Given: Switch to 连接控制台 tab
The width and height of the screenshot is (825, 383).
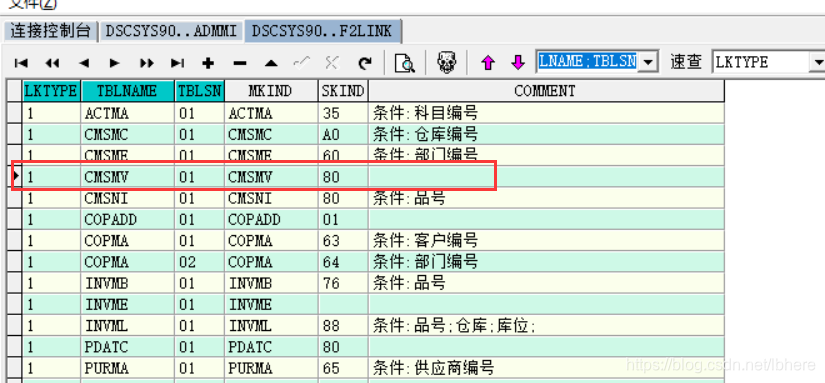Looking at the screenshot, I should click(x=51, y=31).
